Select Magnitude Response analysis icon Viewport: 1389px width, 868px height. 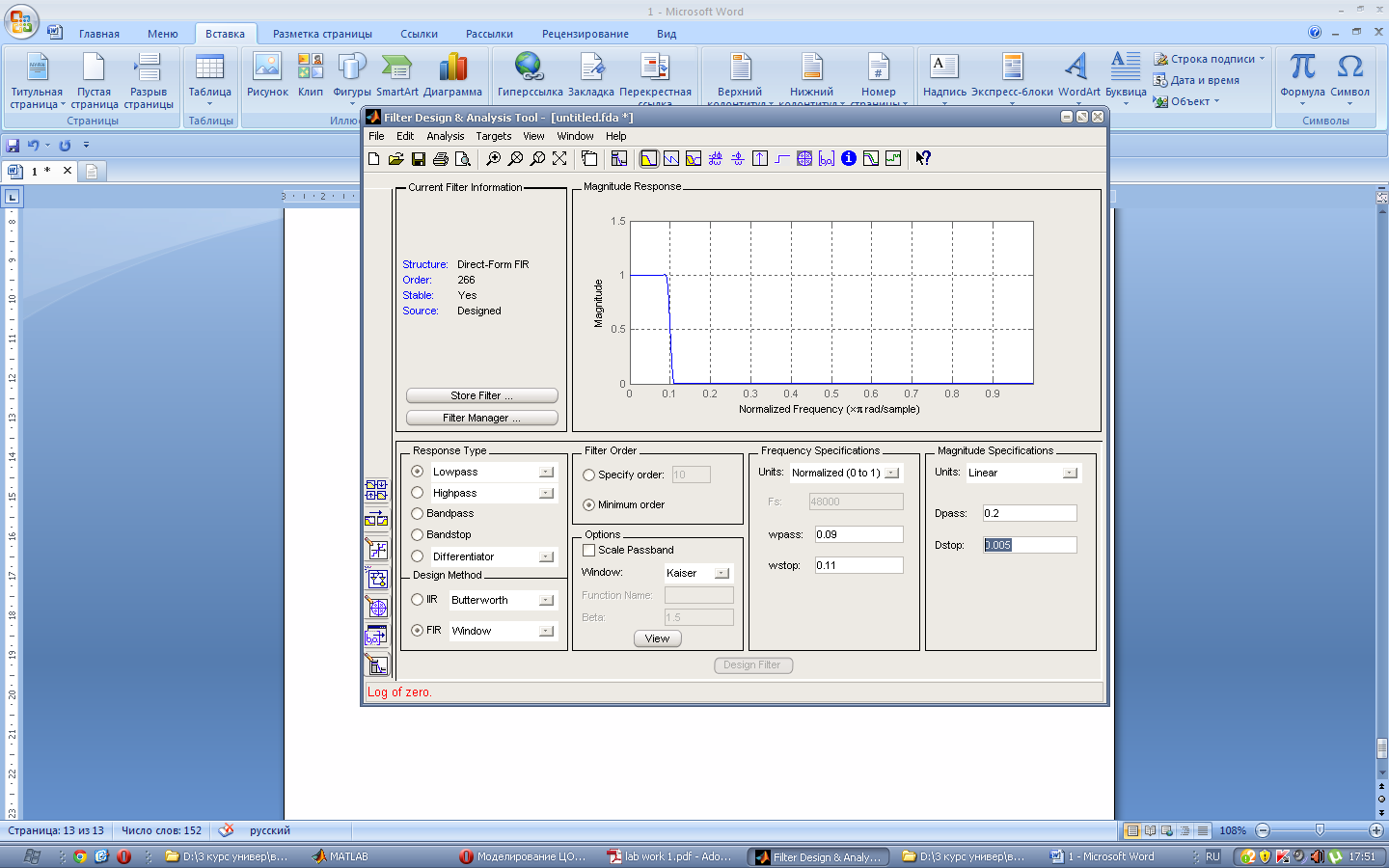point(649,159)
